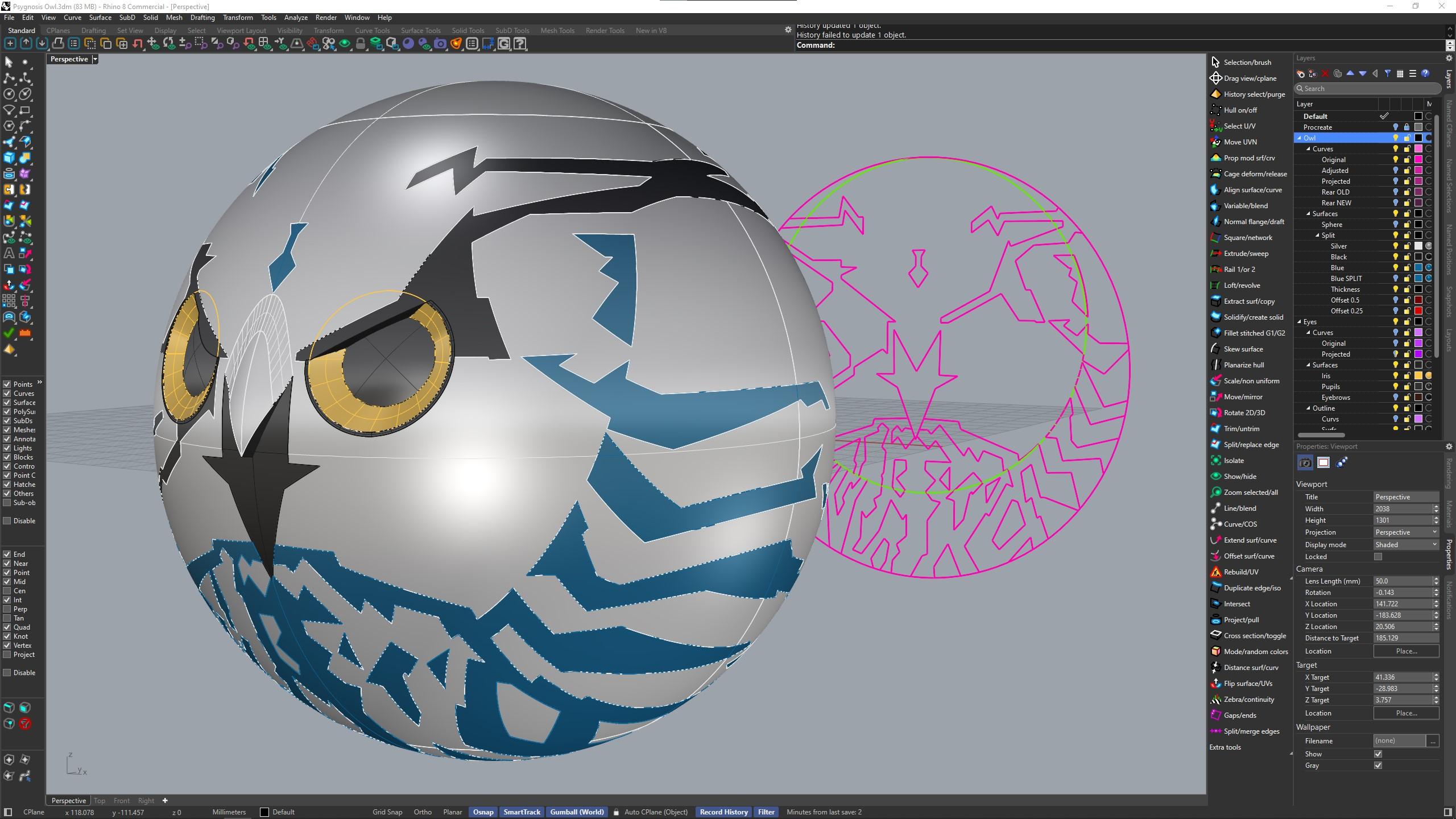The image size is (1456, 819).
Task: Toggle the viewport Locked checkbox
Action: [x=1378, y=557]
